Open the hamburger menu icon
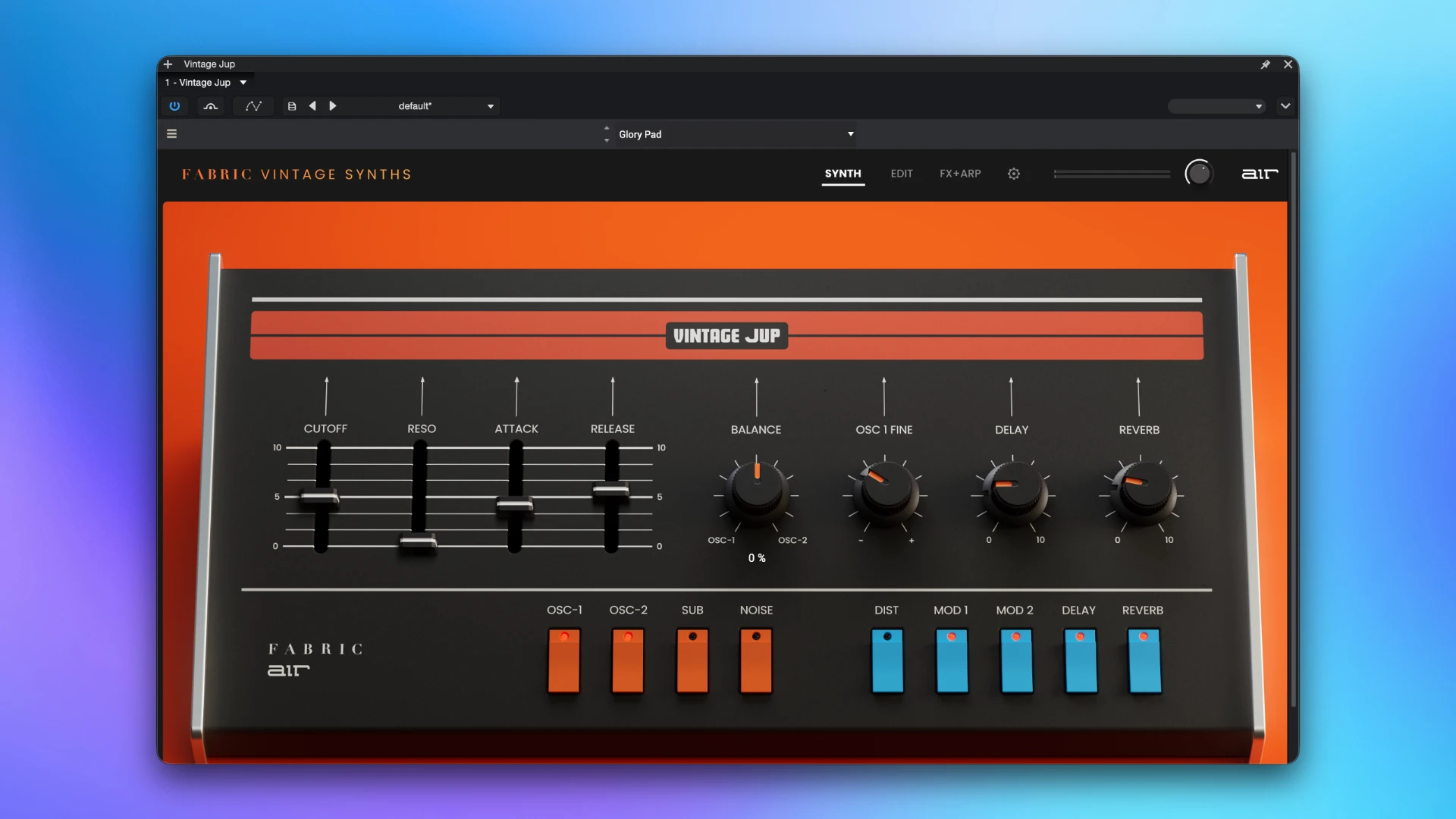This screenshot has height=819, width=1456. coord(172,133)
